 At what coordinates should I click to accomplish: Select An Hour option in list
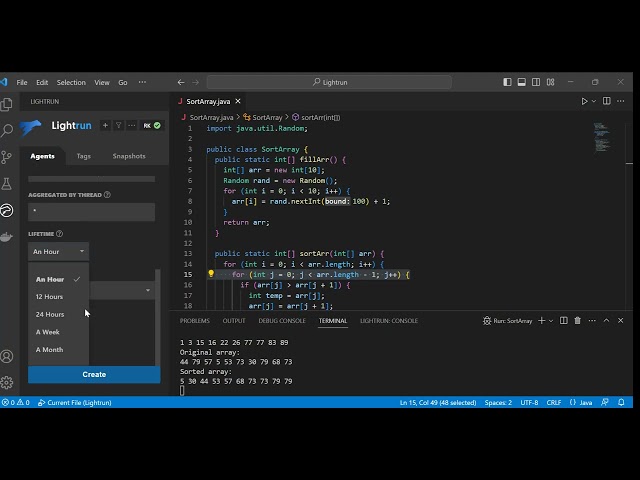(58, 279)
